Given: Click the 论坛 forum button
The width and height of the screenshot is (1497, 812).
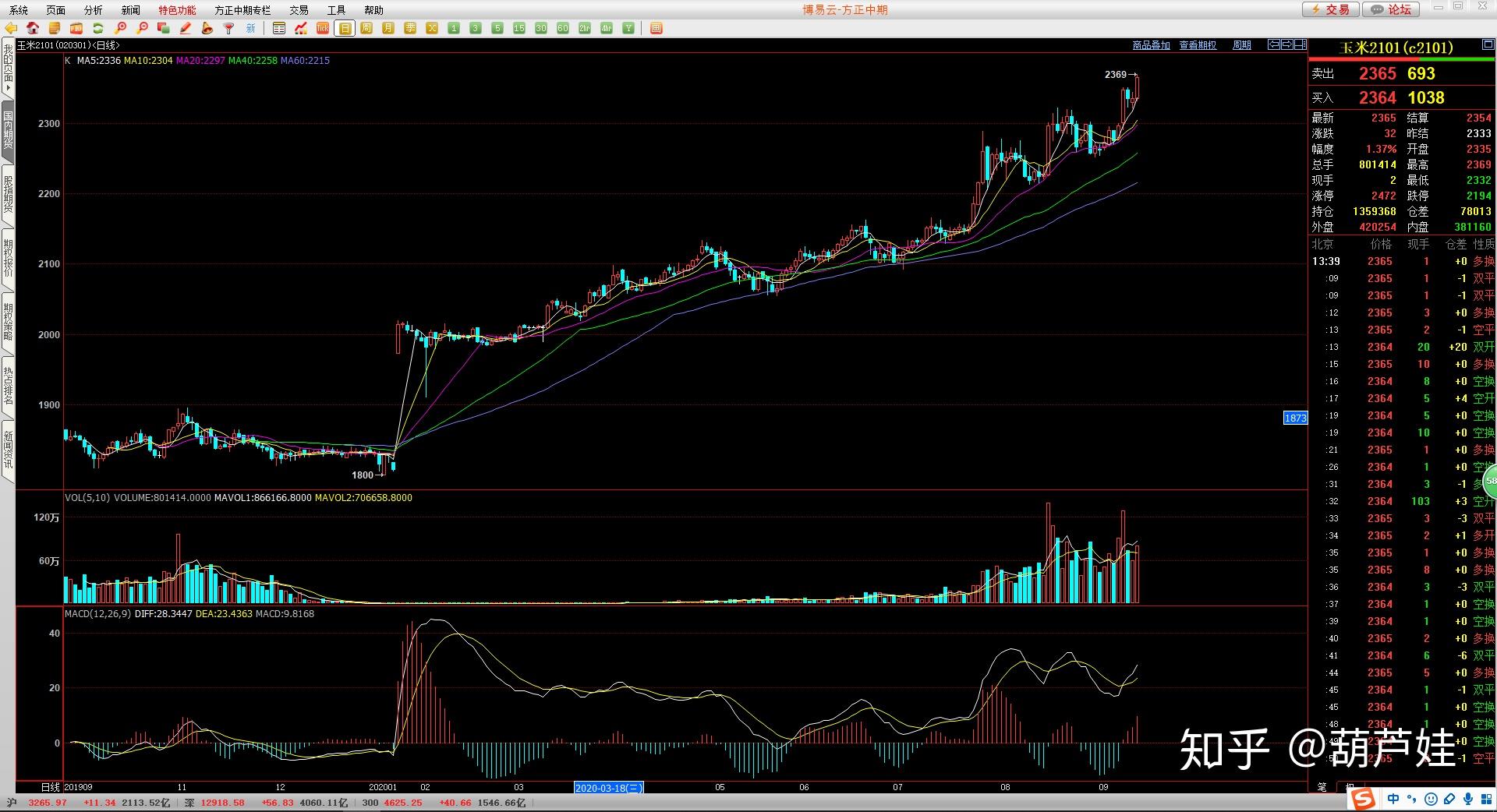Looking at the screenshot, I should pyautogui.click(x=1392, y=9).
